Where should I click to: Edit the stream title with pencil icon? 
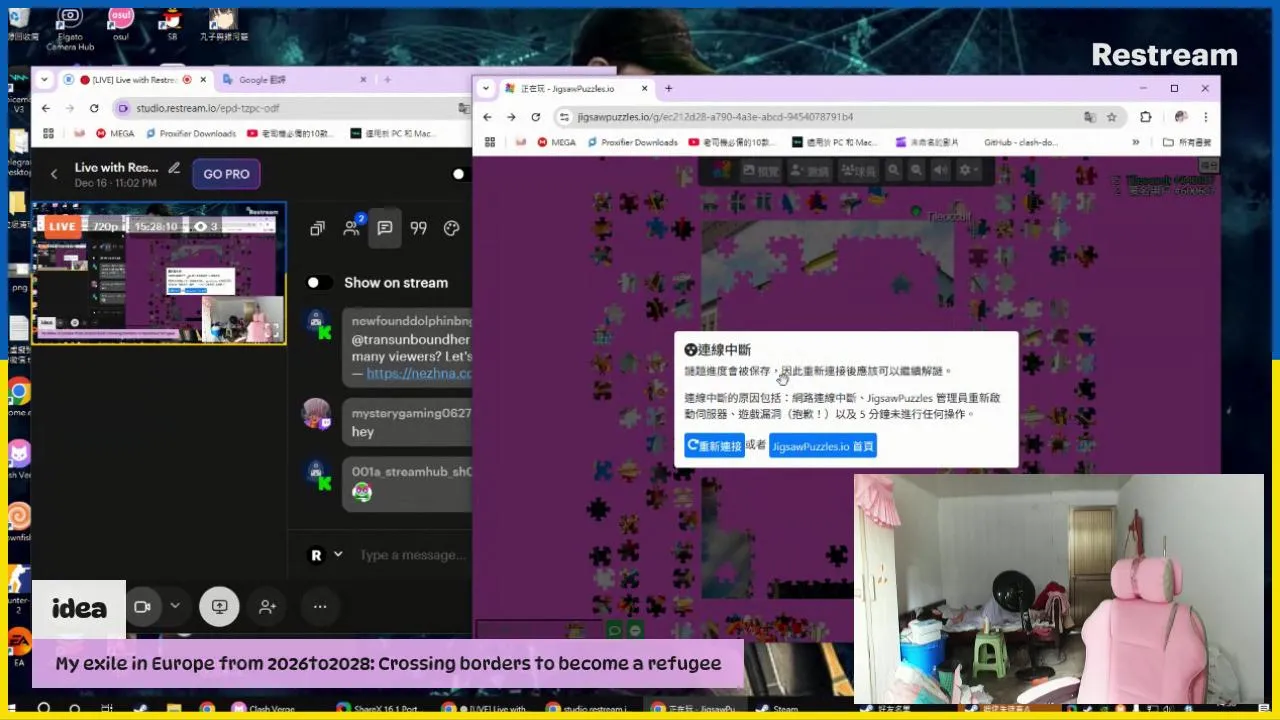pos(174,168)
